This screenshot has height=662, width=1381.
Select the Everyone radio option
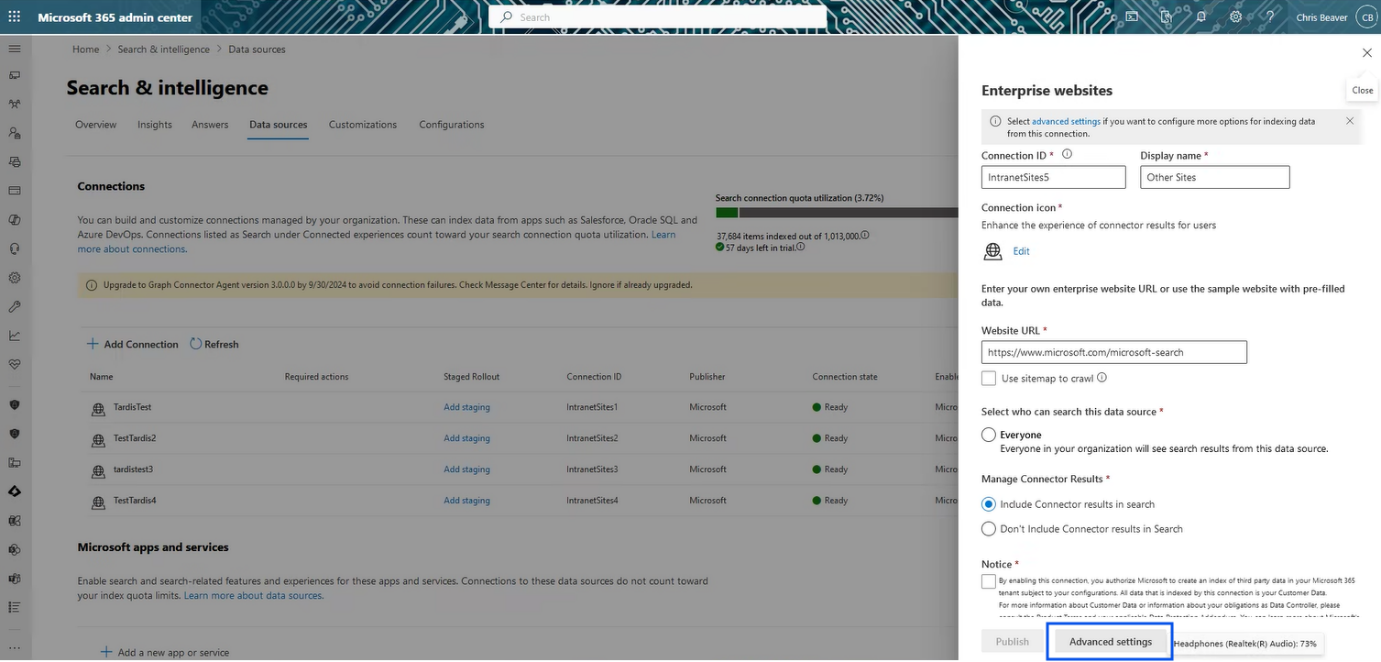[x=989, y=435]
